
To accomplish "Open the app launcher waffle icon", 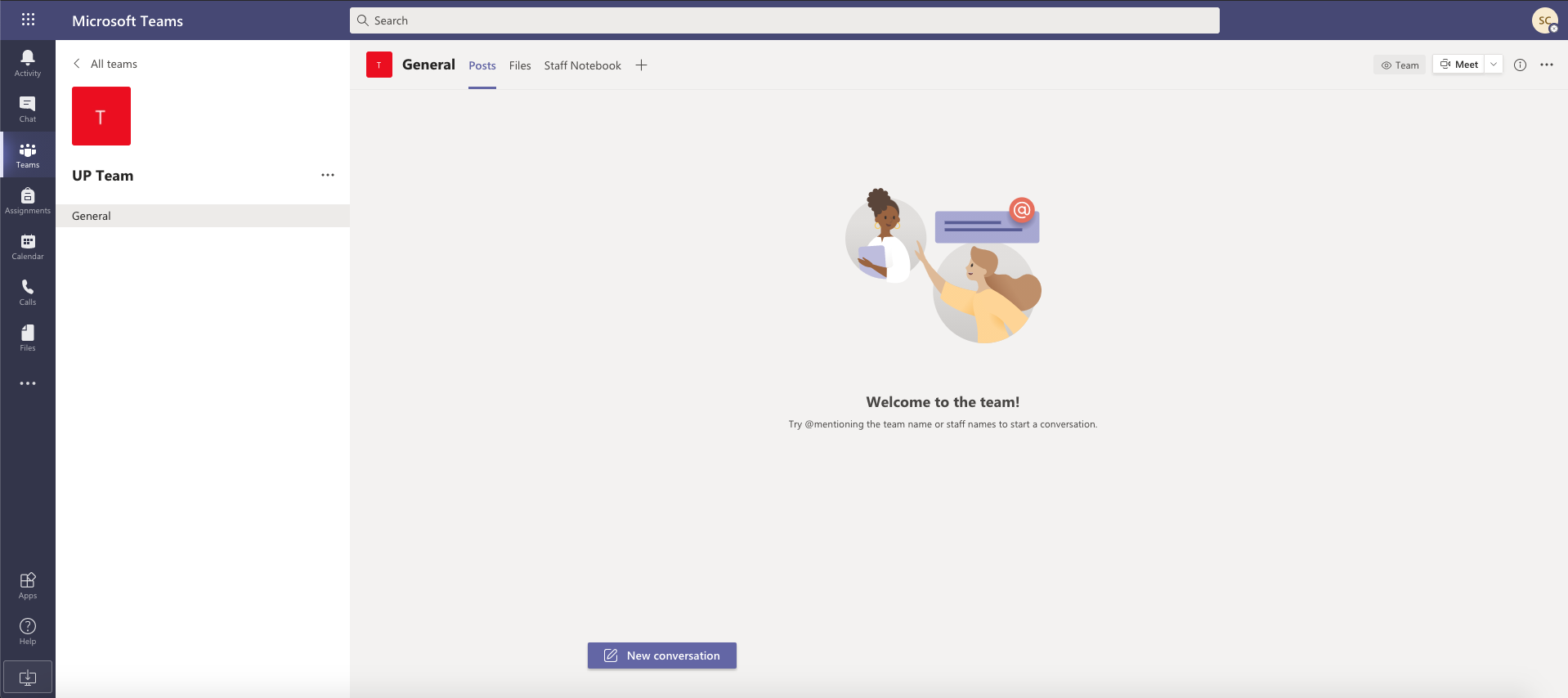I will [28, 20].
